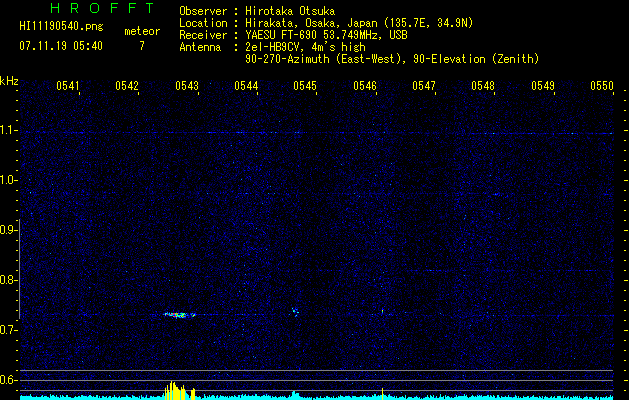629x400 pixels.
Task: Click the HROFFT title text
Action: pyautogui.click(x=102, y=8)
